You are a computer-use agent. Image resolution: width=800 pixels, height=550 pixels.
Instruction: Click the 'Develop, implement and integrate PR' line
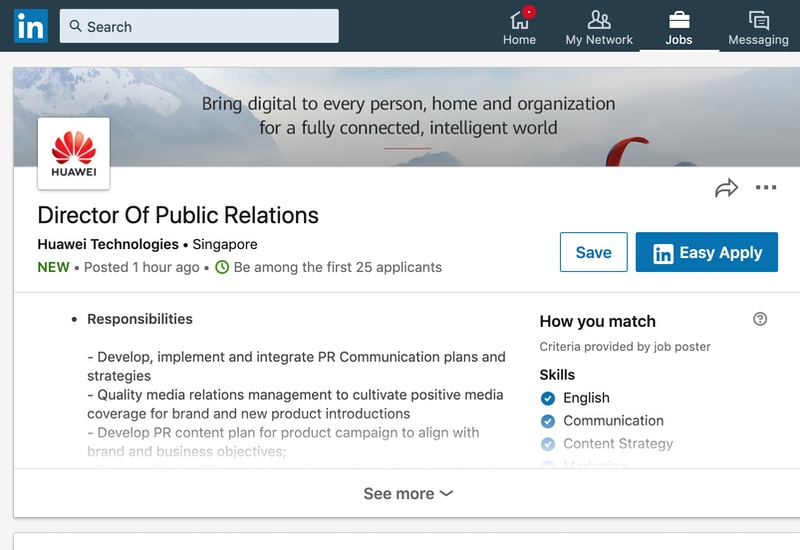click(296, 357)
